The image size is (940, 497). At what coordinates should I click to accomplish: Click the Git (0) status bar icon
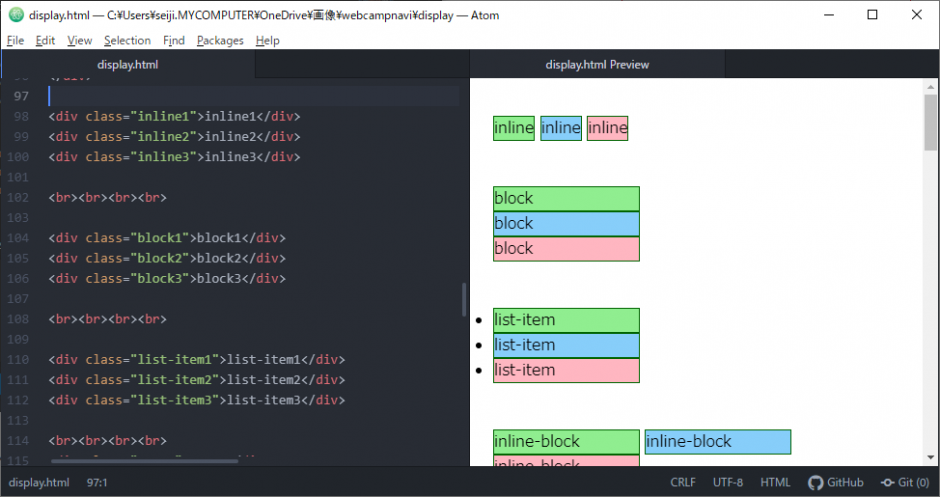click(x=905, y=482)
